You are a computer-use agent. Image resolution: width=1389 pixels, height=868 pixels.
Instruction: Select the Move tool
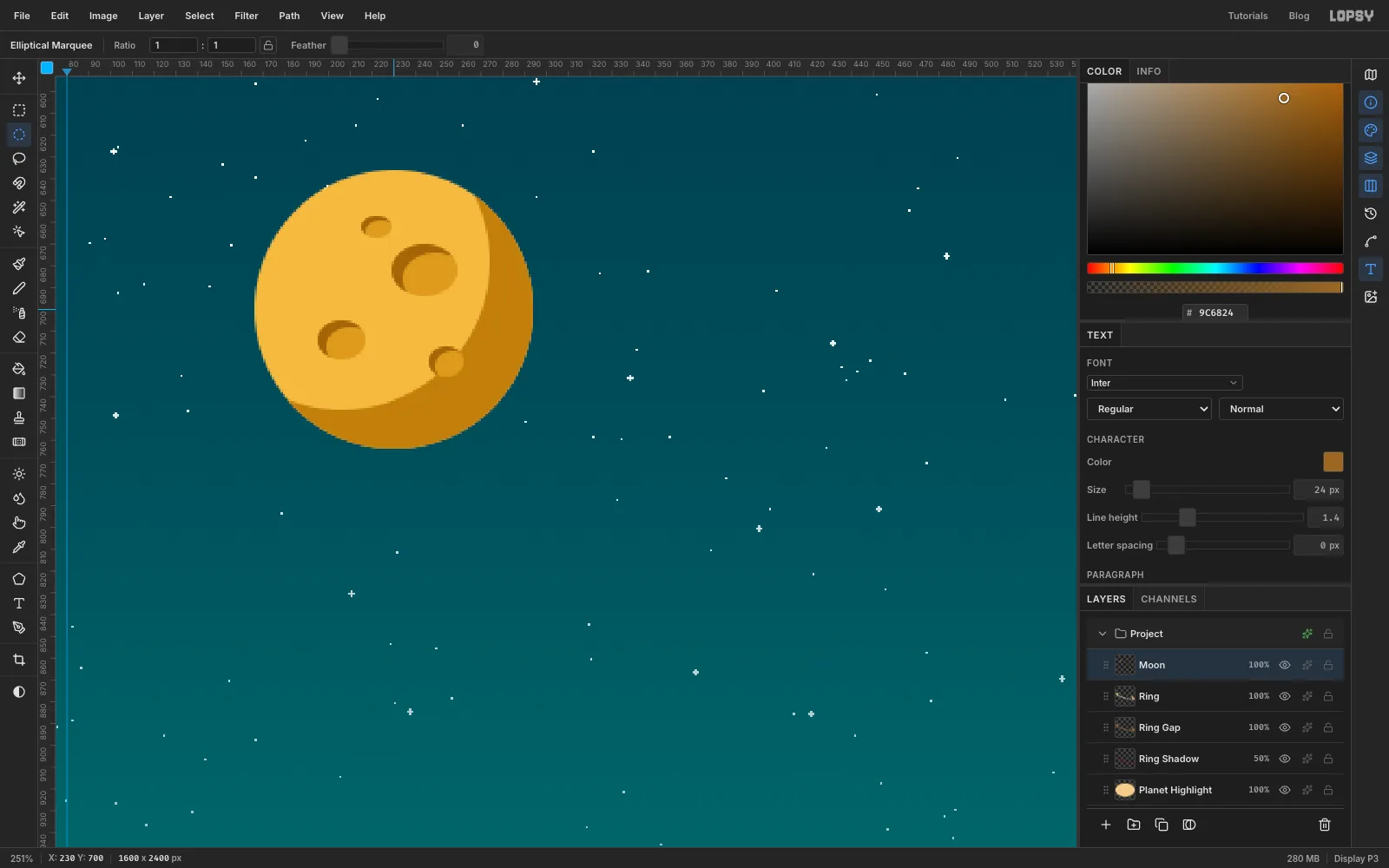pyautogui.click(x=19, y=78)
